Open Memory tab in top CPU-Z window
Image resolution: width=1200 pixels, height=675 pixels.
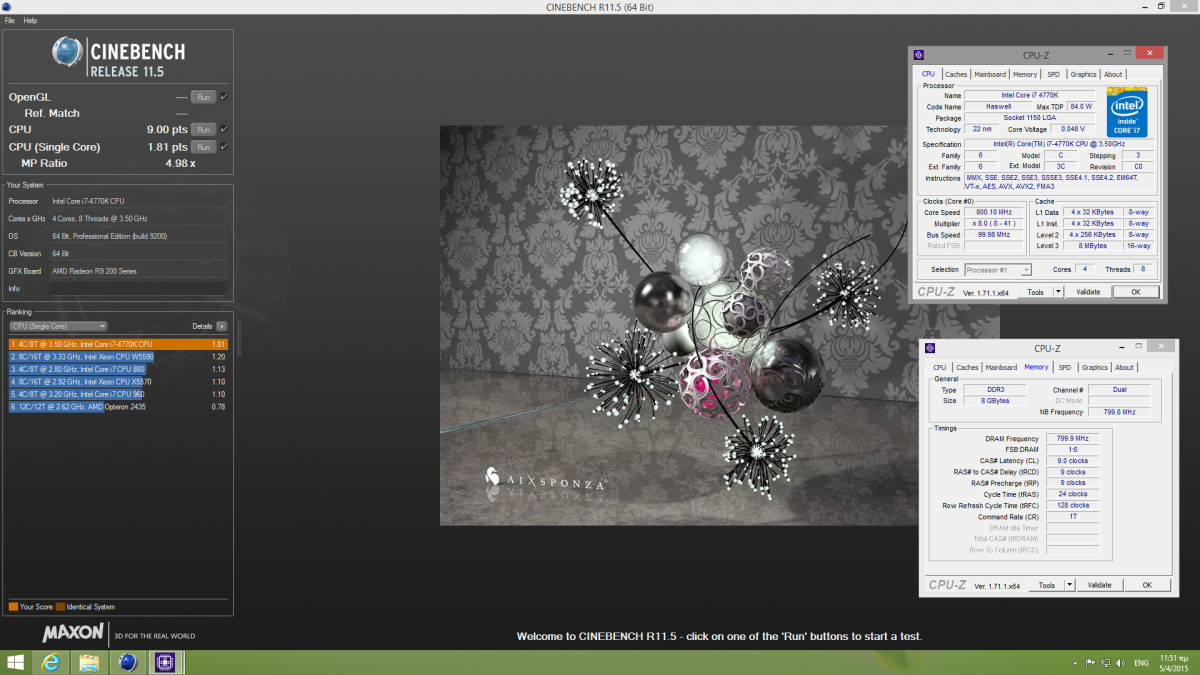pyautogui.click(x=1025, y=74)
